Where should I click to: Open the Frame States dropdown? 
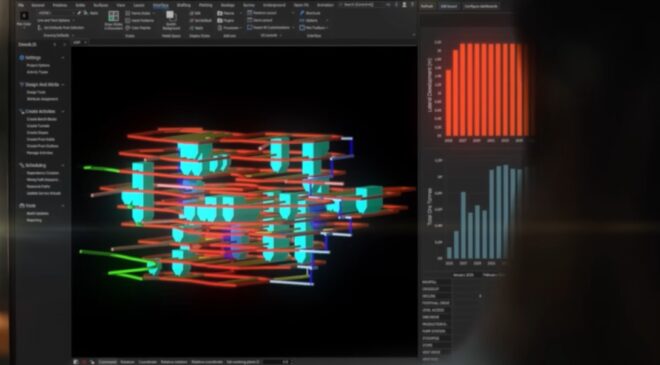point(141,13)
